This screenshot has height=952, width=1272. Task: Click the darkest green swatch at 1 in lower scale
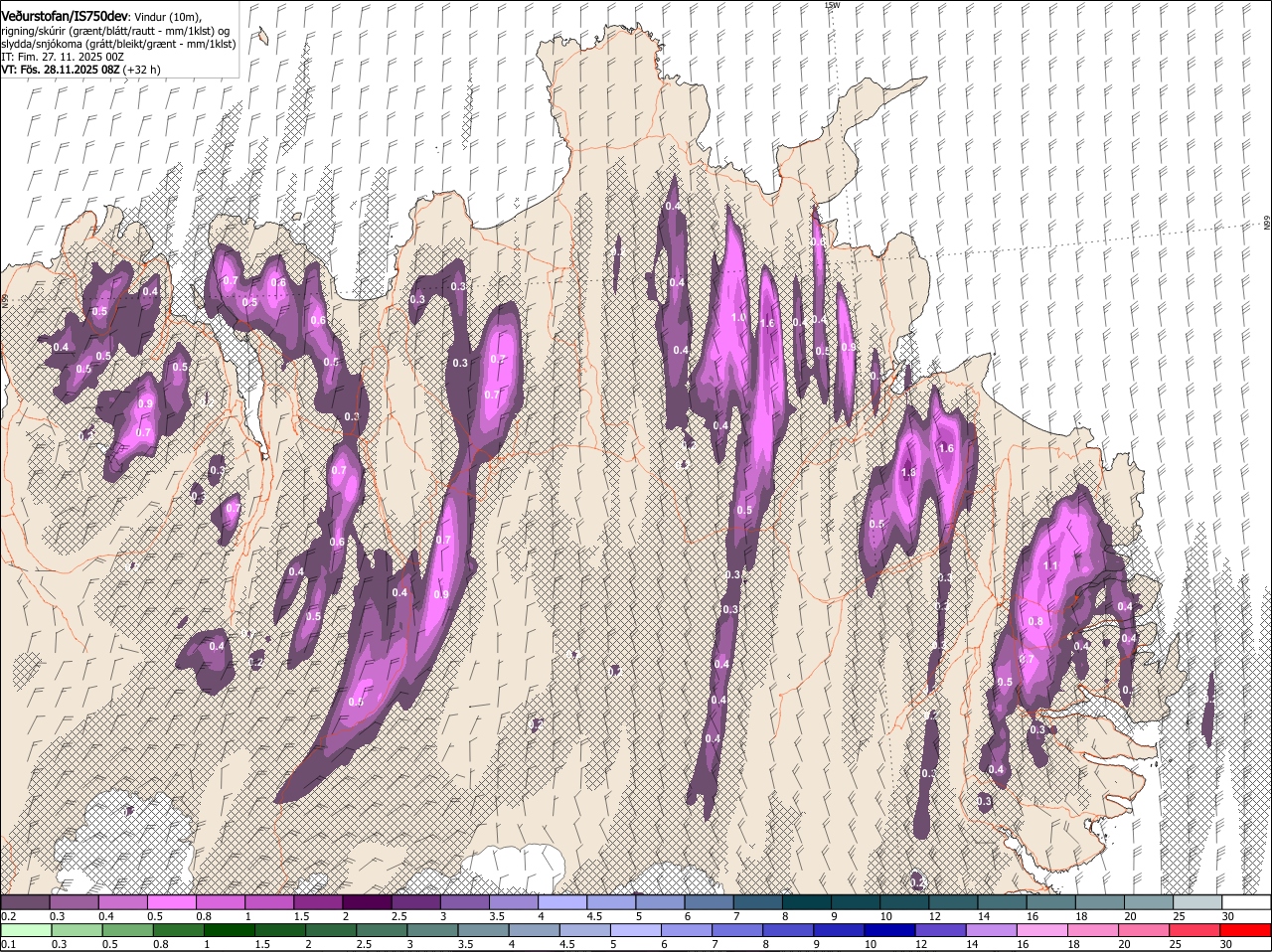click(x=230, y=931)
